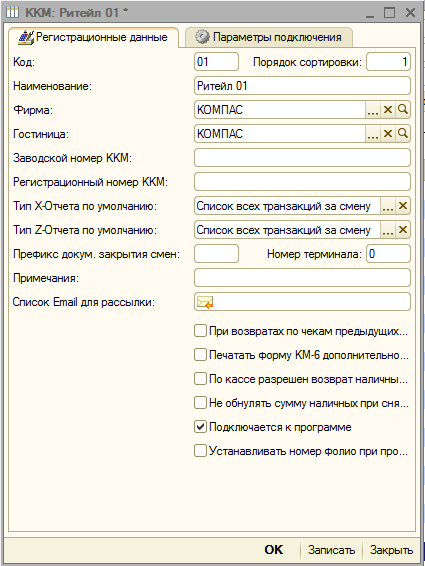Toggle 'При возвратах по чекам предыдущих' checkbox
This screenshot has height=566, width=425.
[200, 331]
